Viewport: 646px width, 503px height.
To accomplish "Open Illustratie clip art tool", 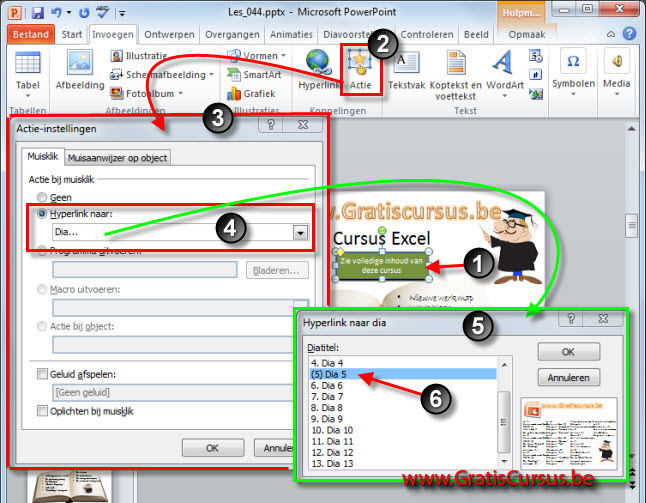I will pyautogui.click(x=139, y=56).
